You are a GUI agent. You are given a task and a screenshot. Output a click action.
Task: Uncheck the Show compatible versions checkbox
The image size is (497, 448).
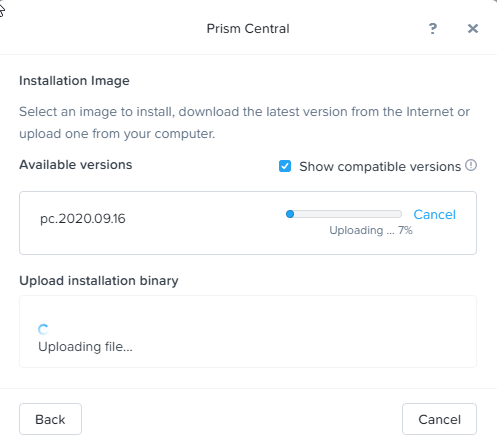(x=285, y=166)
